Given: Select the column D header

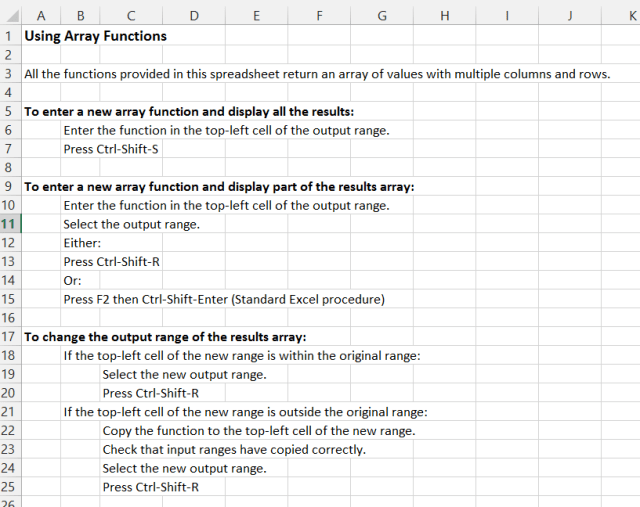Looking at the screenshot, I should tap(193, 16).
